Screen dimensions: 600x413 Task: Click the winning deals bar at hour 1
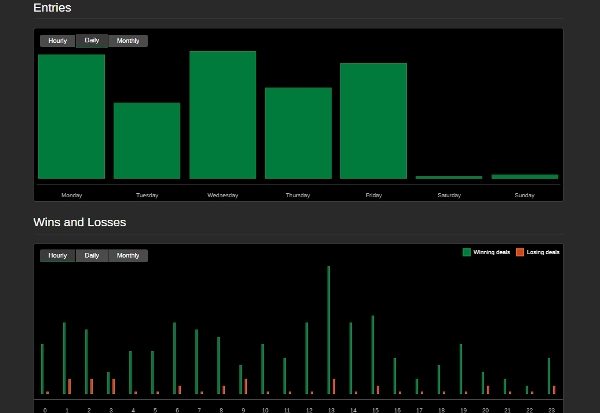click(x=64, y=358)
